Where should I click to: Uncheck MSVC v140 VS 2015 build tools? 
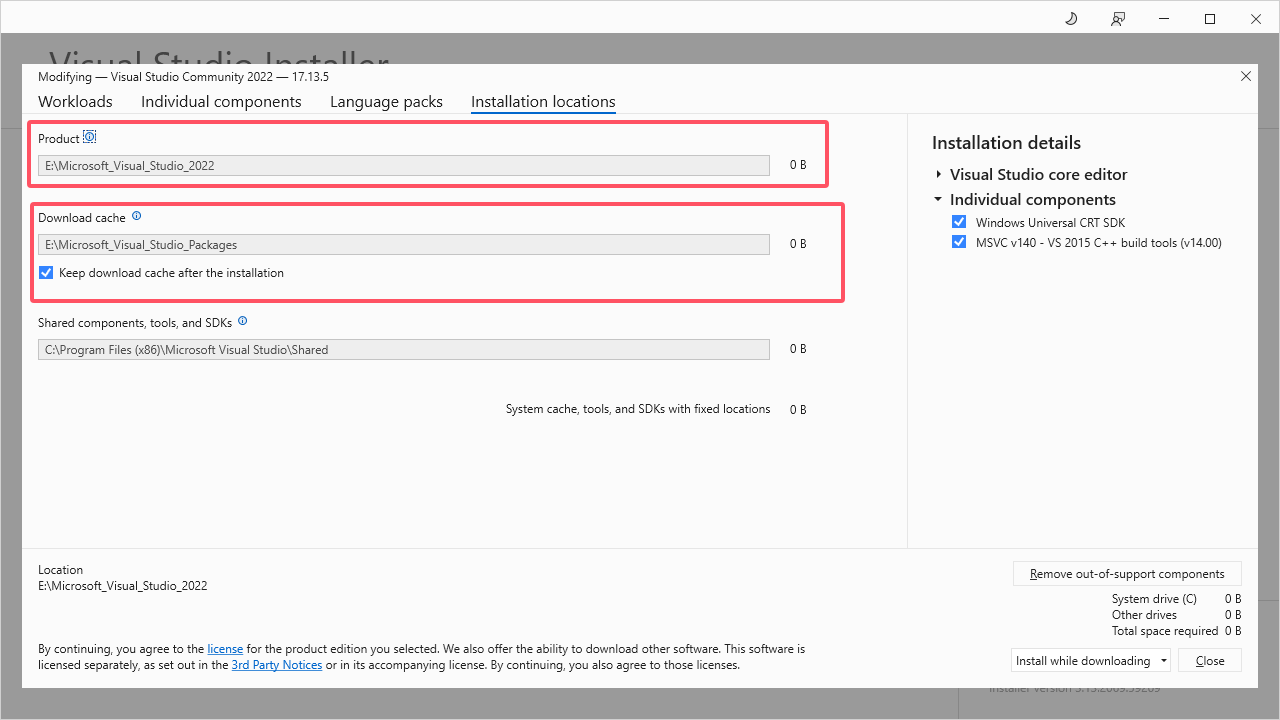[959, 242]
